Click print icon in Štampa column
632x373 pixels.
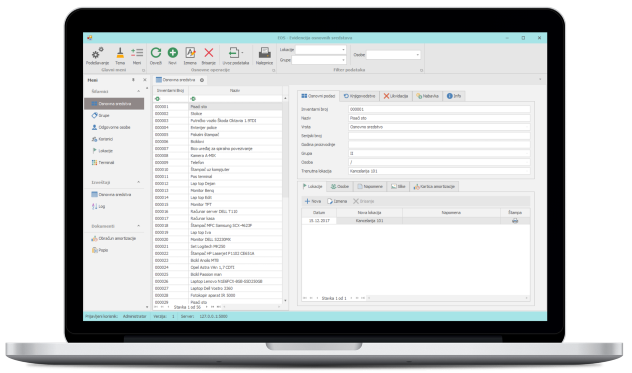click(515, 221)
